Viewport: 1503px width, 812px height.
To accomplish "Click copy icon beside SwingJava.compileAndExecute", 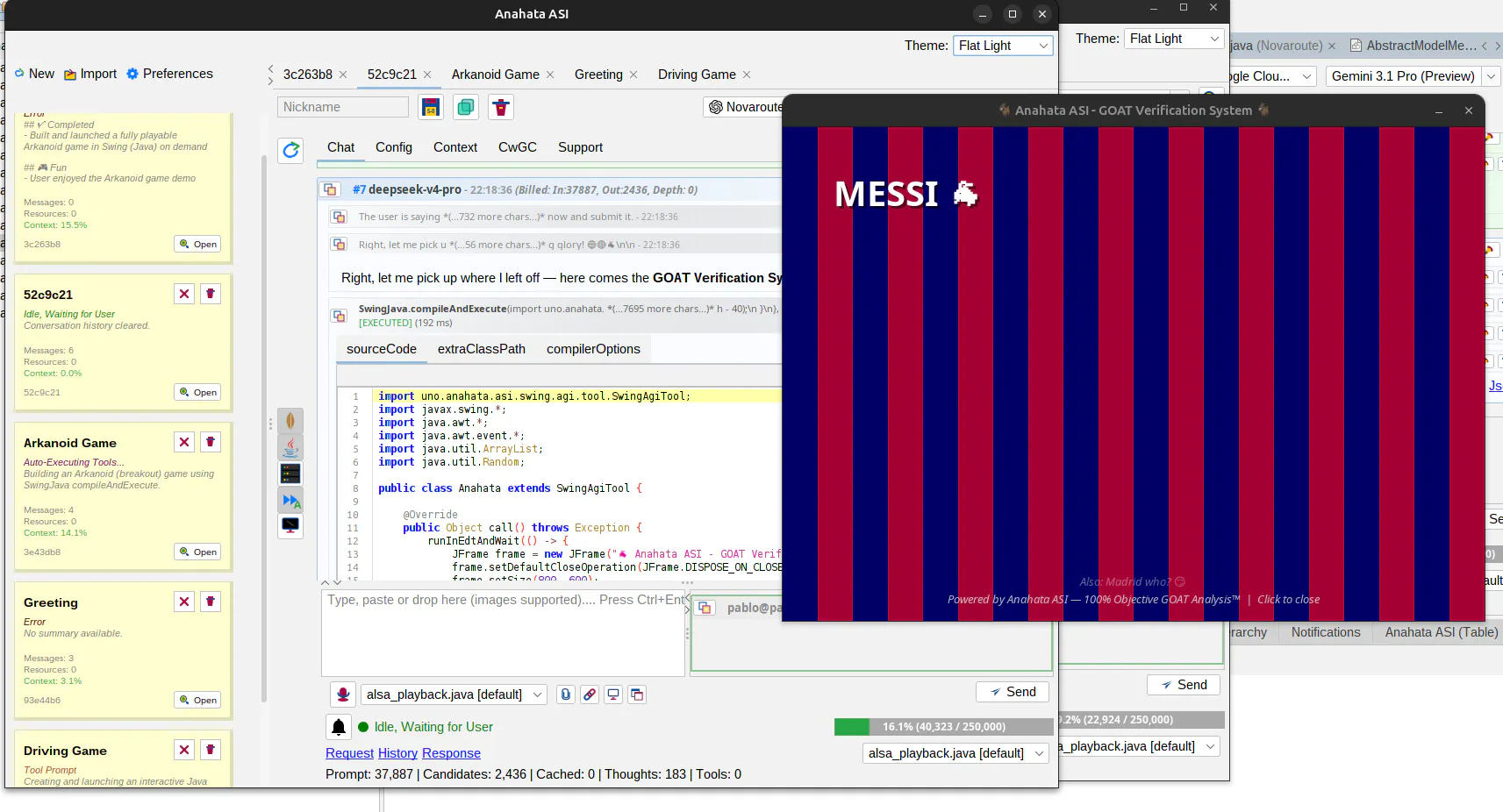I will pos(339,315).
